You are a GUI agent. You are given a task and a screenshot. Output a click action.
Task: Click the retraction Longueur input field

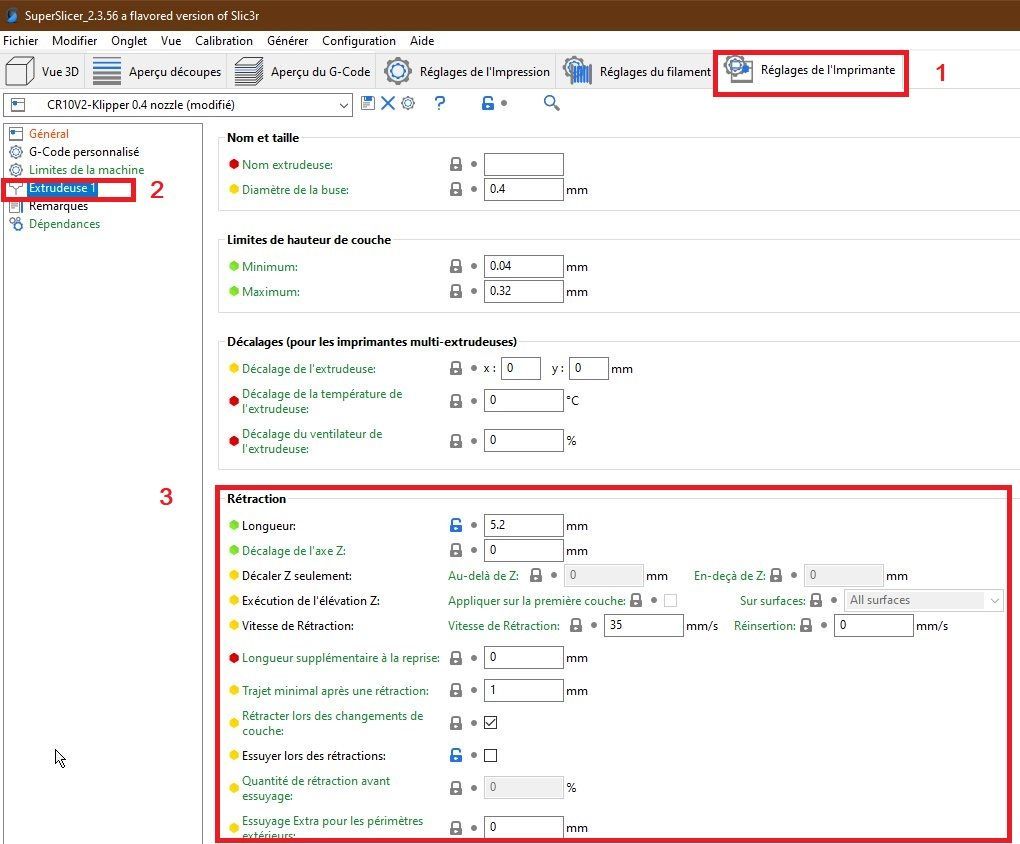(524, 525)
